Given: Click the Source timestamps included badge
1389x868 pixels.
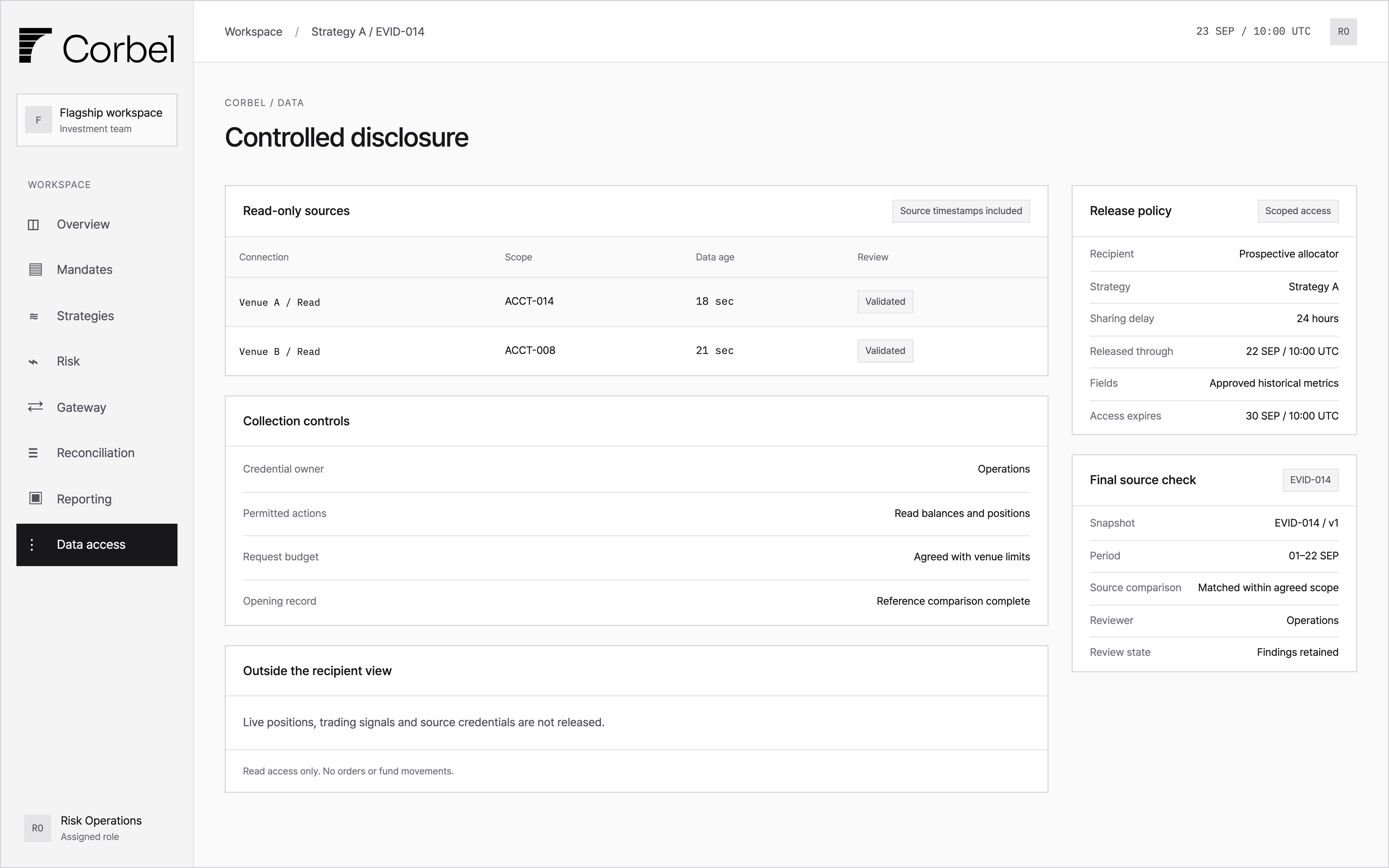Looking at the screenshot, I should [961, 211].
